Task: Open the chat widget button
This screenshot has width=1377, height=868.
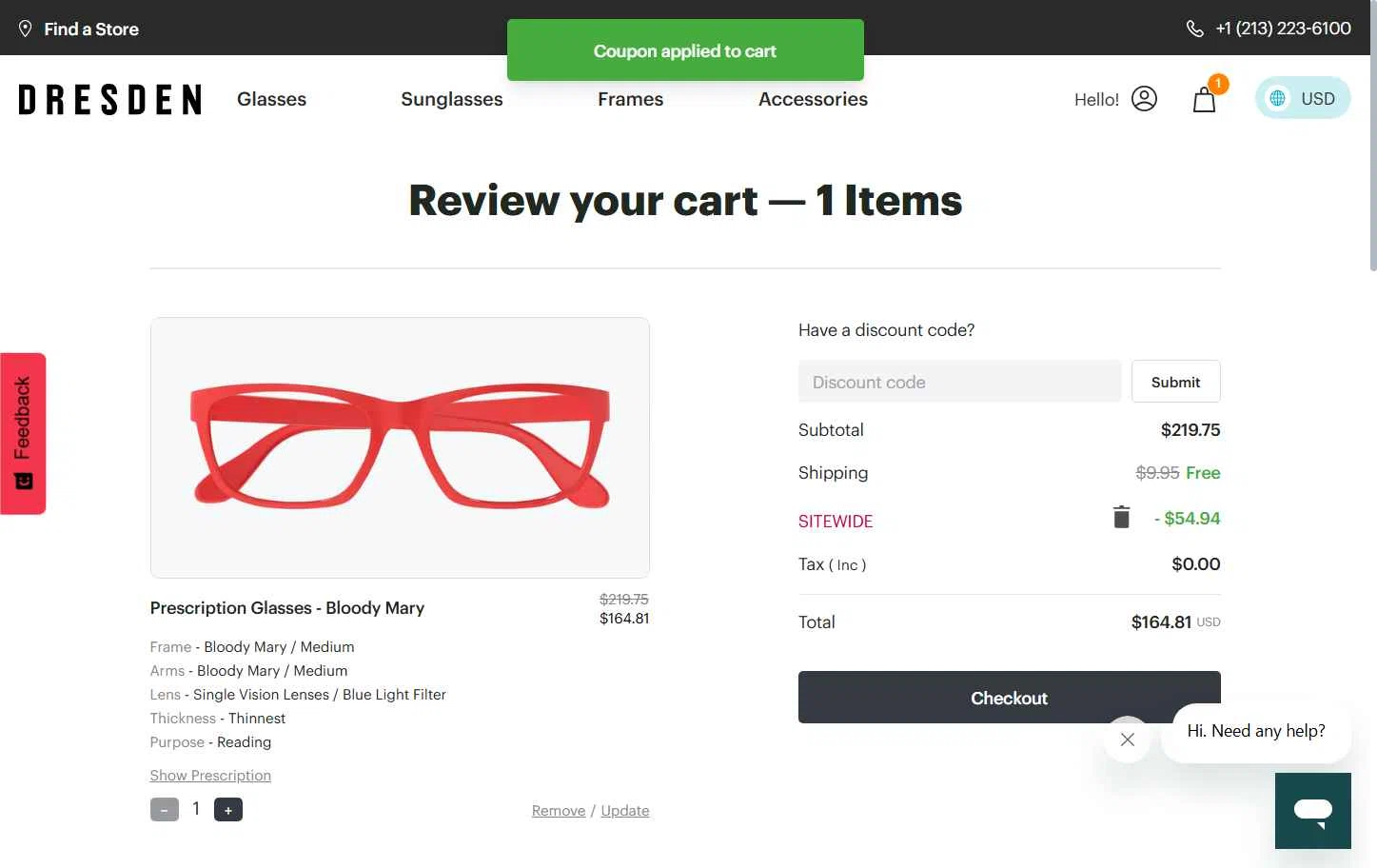Action: [x=1313, y=811]
